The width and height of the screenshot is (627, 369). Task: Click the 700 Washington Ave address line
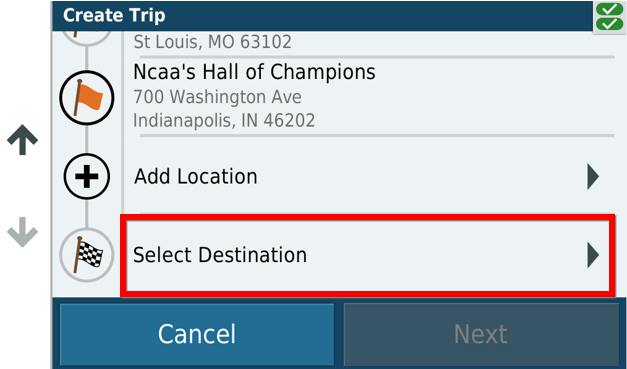[218, 97]
